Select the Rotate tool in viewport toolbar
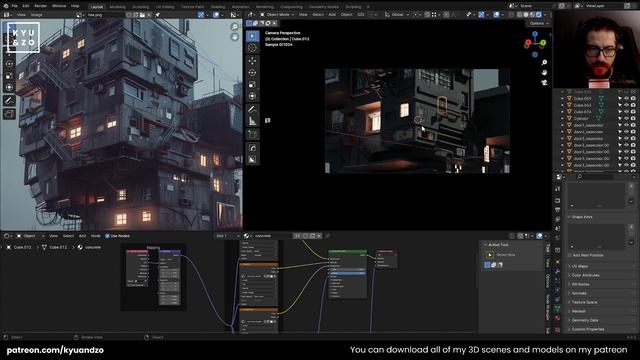Image resolution: width=640 pixels, height=360 pixels. (x=252, y=73)
